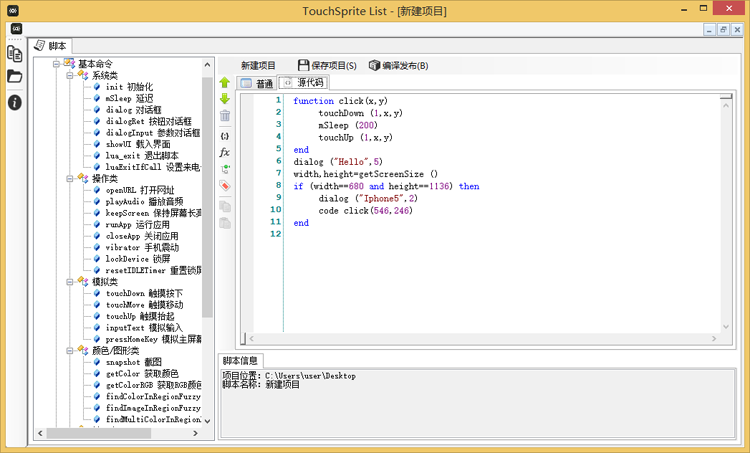Viewport: 750px width, 453px height.
Task: Click the command tree vertical scrollbar
Action: click(x=207, y=197)
